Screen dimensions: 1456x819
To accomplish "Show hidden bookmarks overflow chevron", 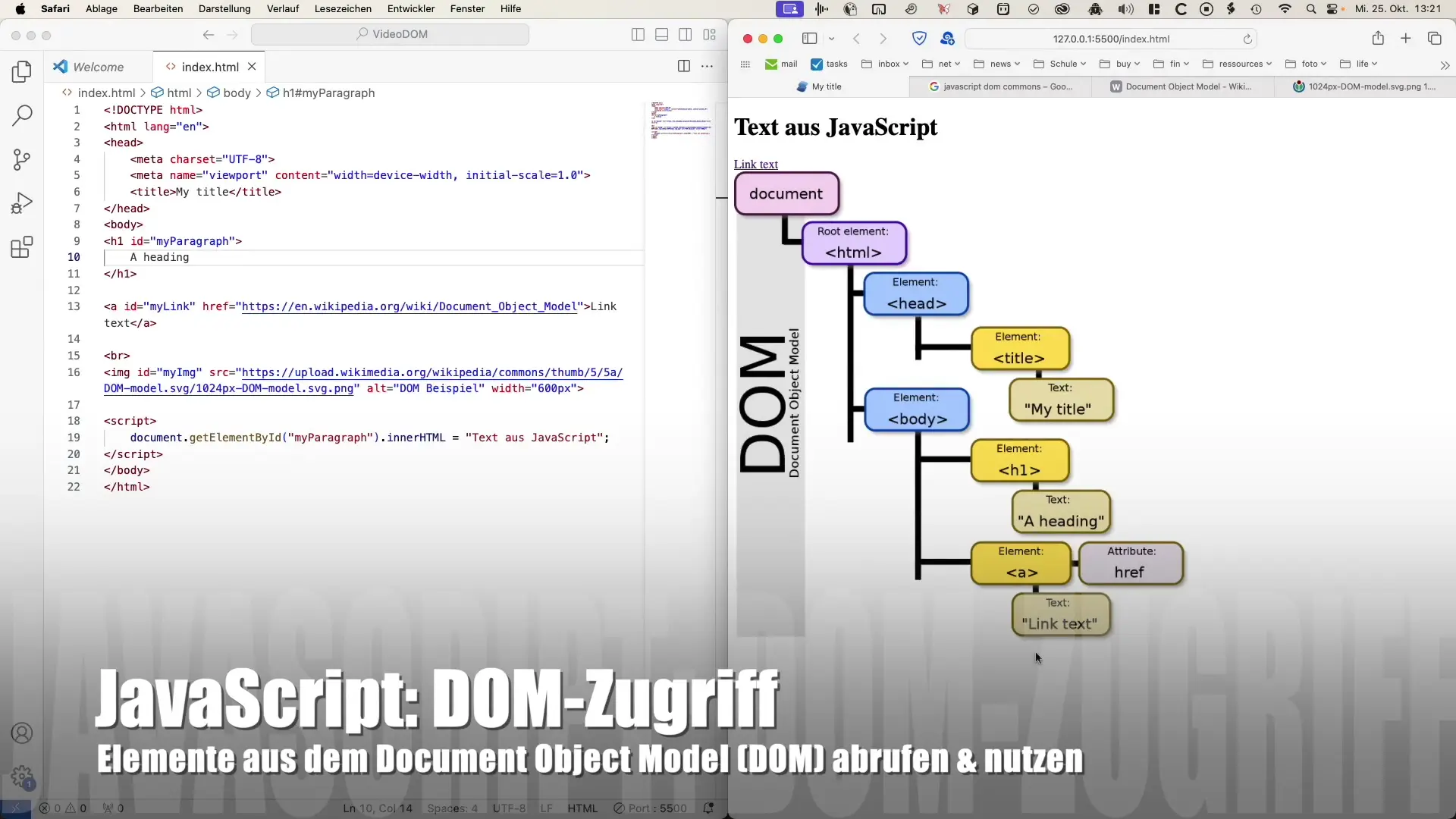I will (x=1445, y=65).
